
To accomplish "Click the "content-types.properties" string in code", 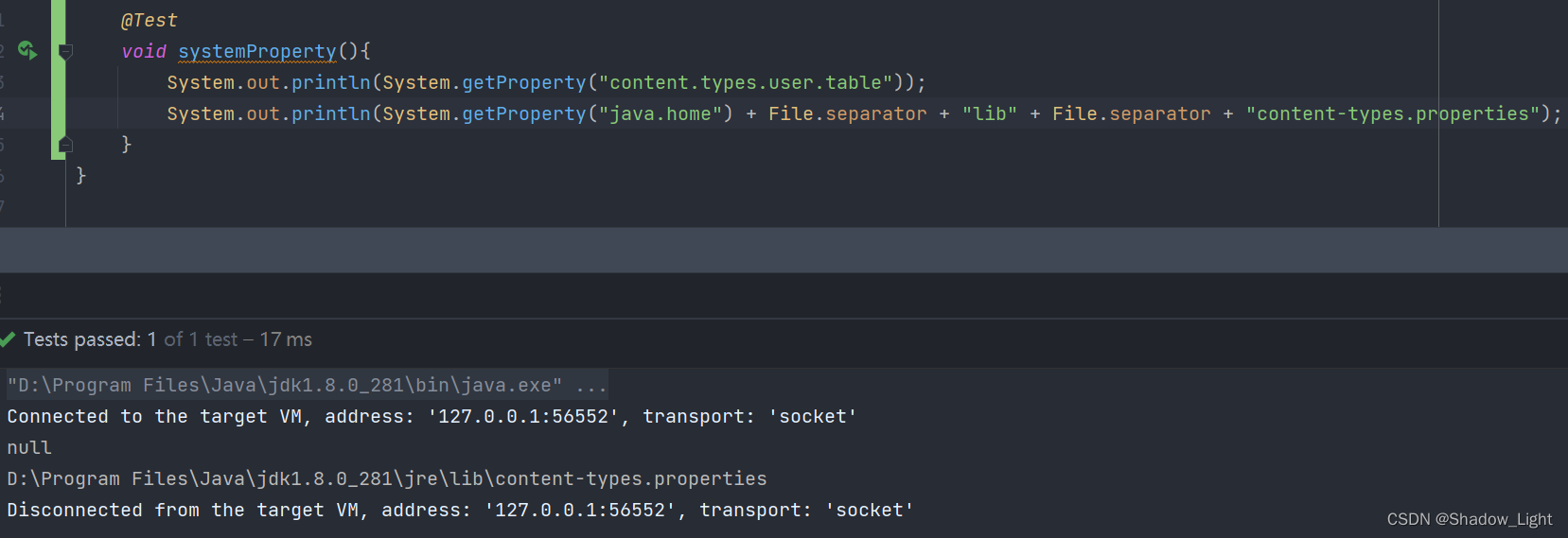I will coord(1393,113).
